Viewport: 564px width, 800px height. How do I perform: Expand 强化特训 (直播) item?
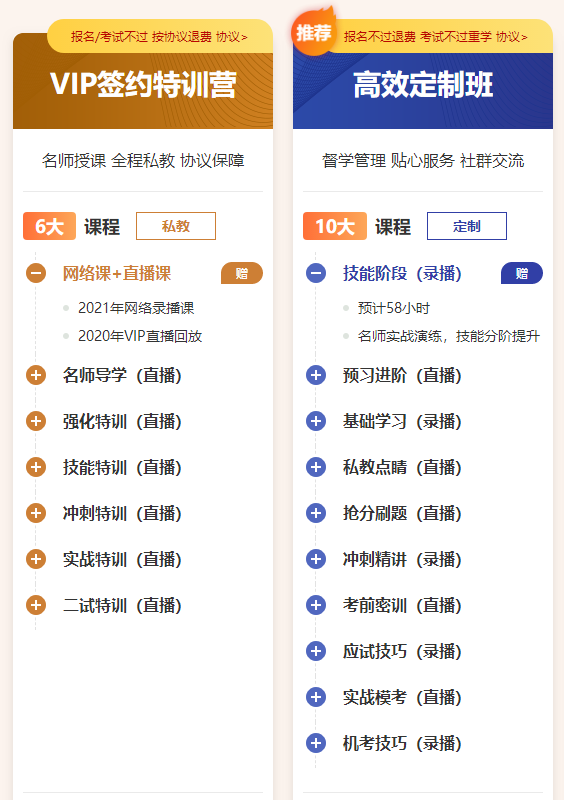pyautogui.click(x=36, y=421)
